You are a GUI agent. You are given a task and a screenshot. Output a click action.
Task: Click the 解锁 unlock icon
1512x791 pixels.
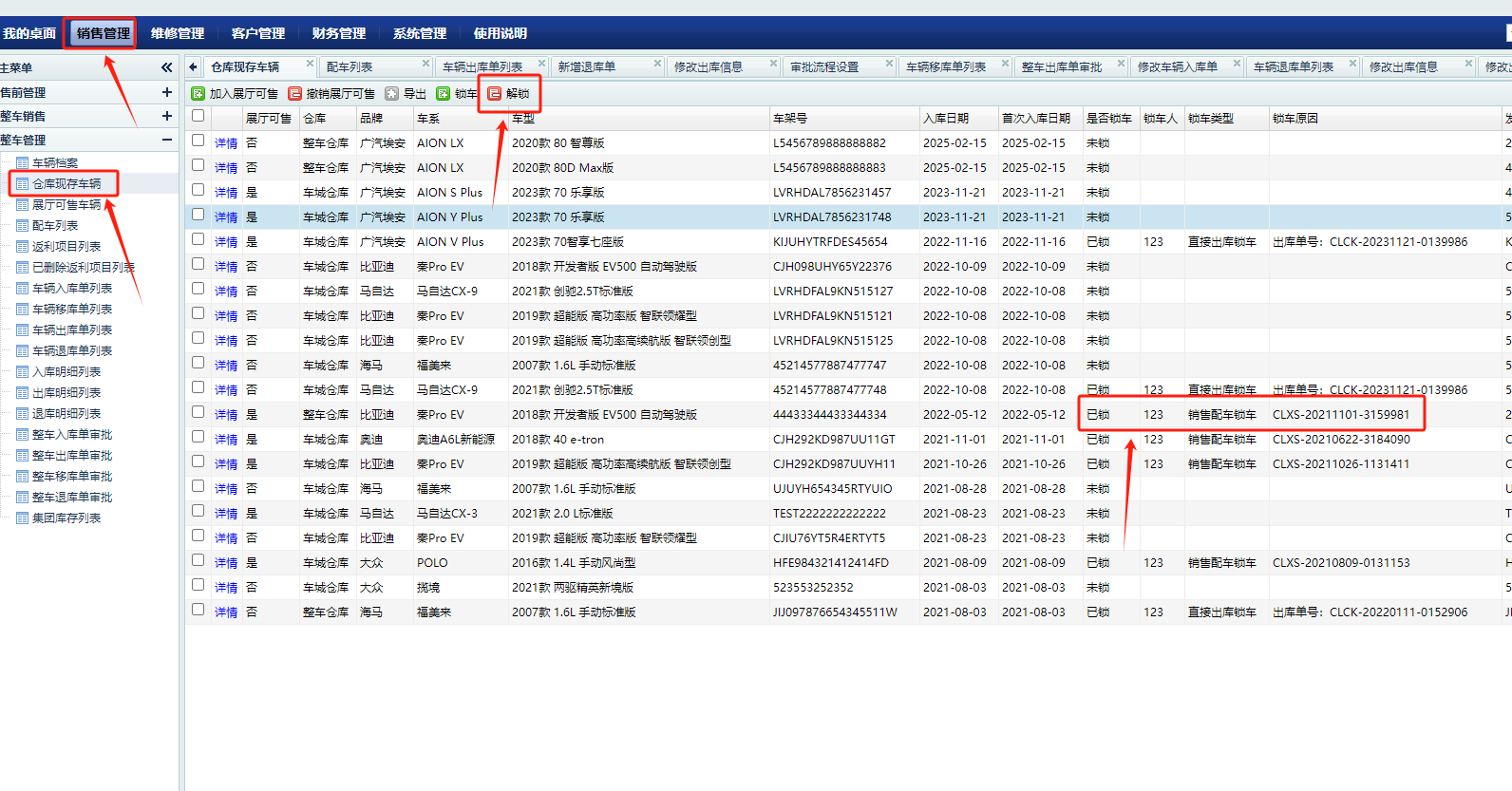495,94
